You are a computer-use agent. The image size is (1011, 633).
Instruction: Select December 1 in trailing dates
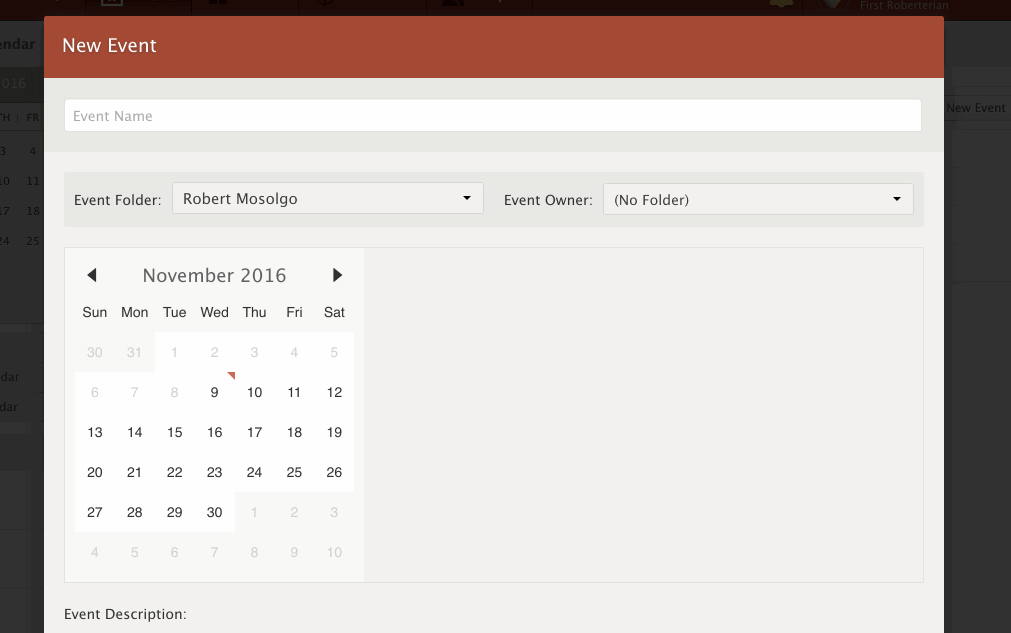pos(255,512)
